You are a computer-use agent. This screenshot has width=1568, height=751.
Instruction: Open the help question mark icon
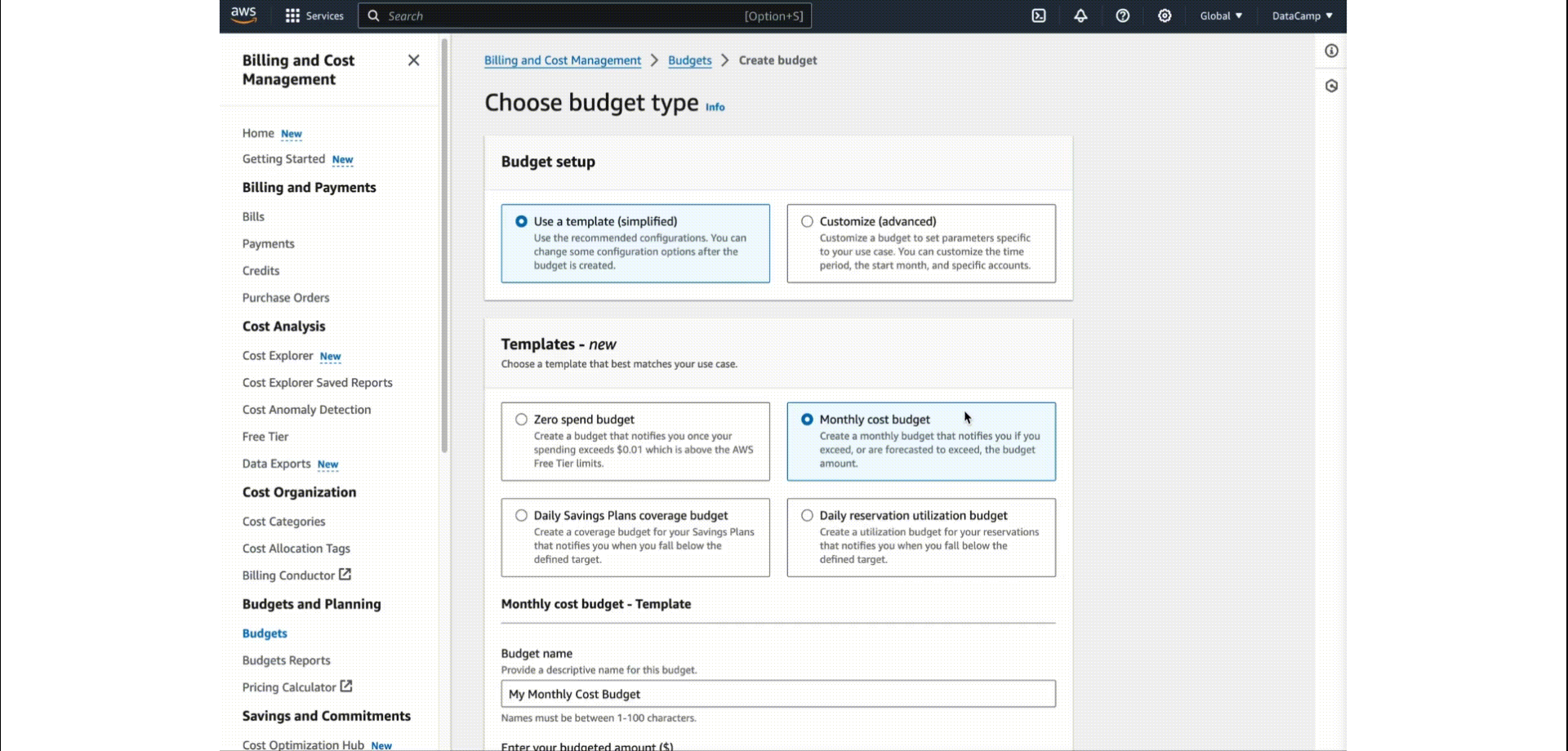(x=1123, y=16)
